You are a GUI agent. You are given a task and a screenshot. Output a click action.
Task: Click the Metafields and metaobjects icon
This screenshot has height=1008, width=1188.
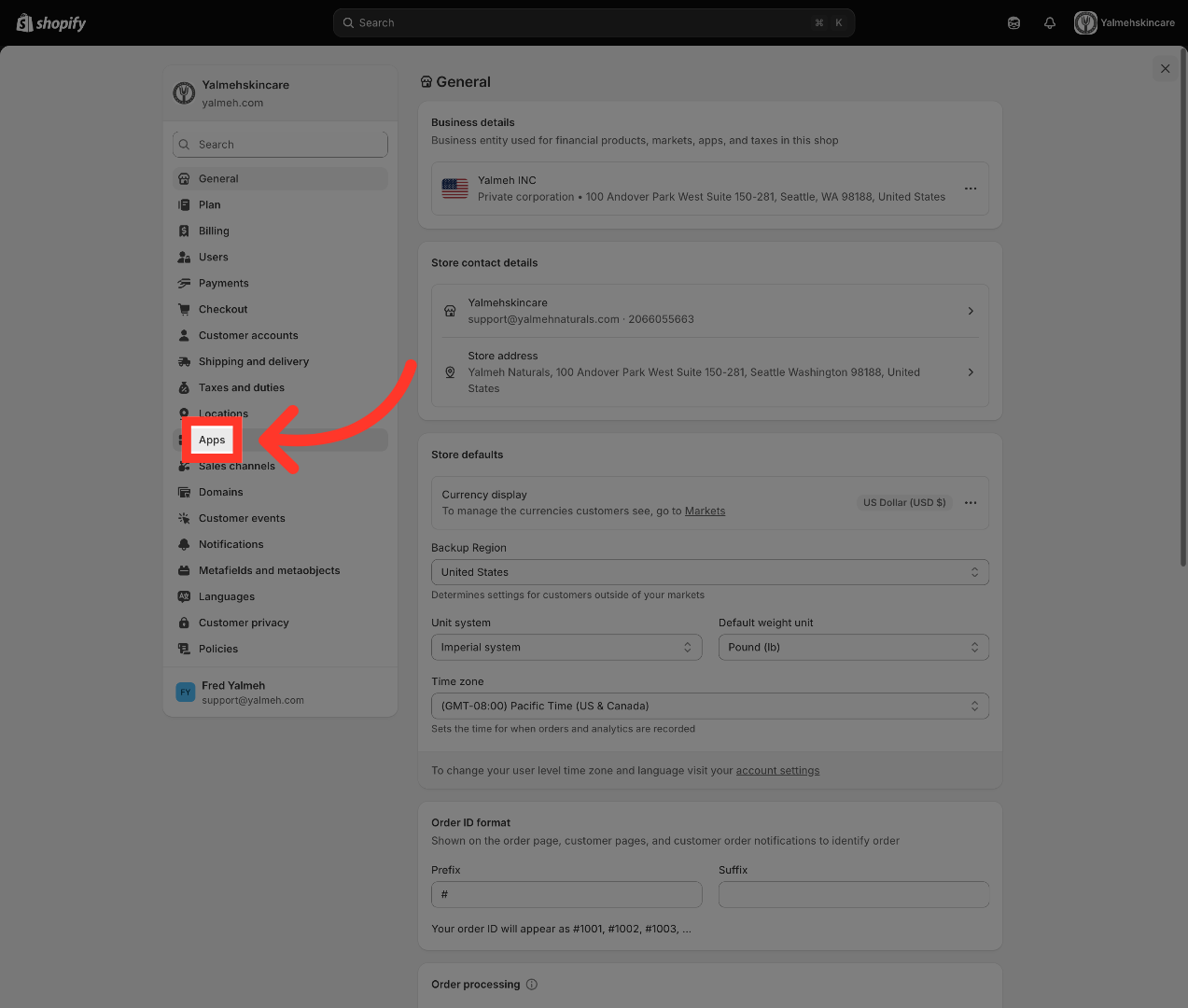(x=184, y=570)
